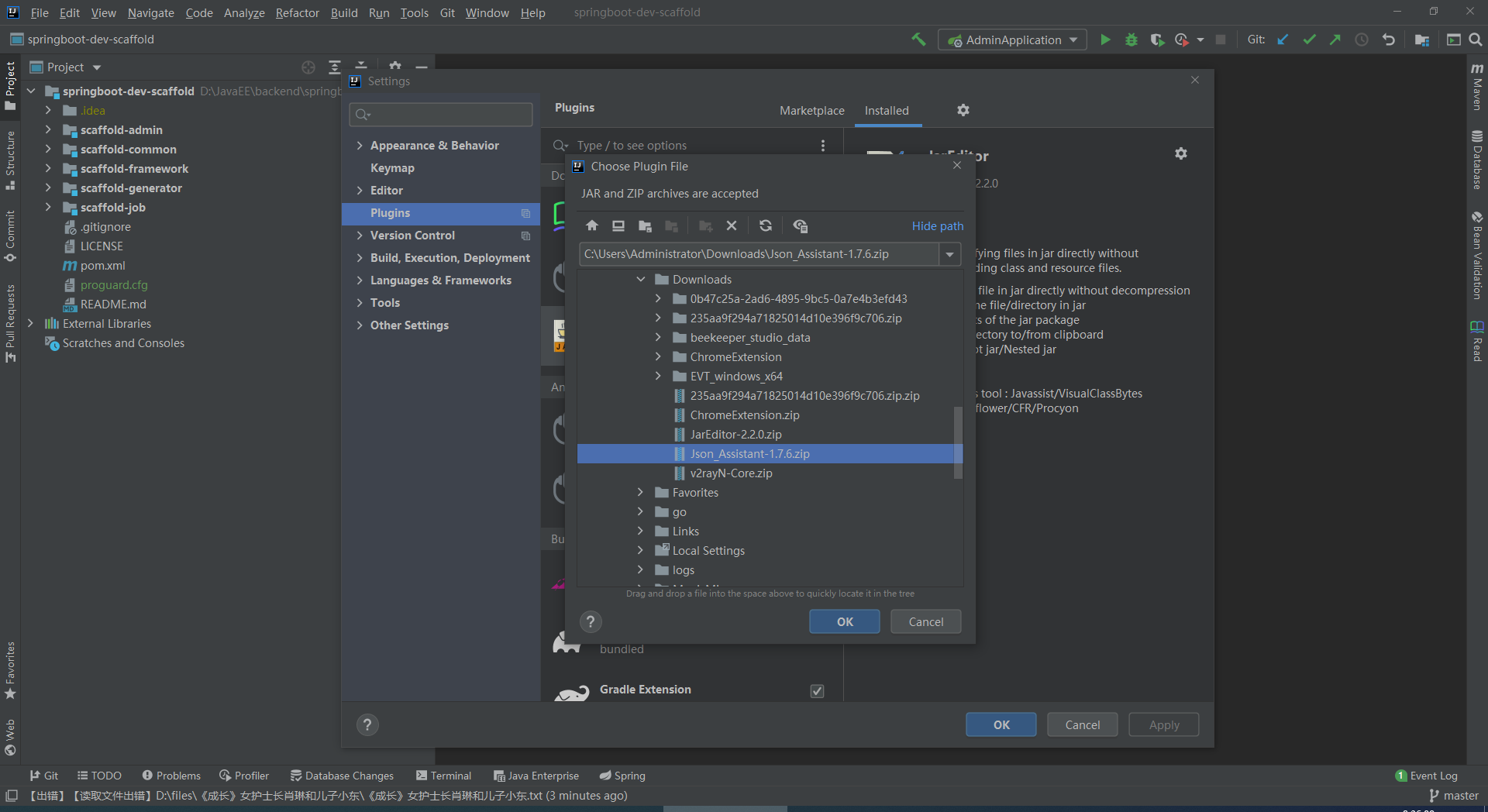Confirm plugin selection with OK
The height and width of the screenshot is (812, 1488).
click(844, 621)
